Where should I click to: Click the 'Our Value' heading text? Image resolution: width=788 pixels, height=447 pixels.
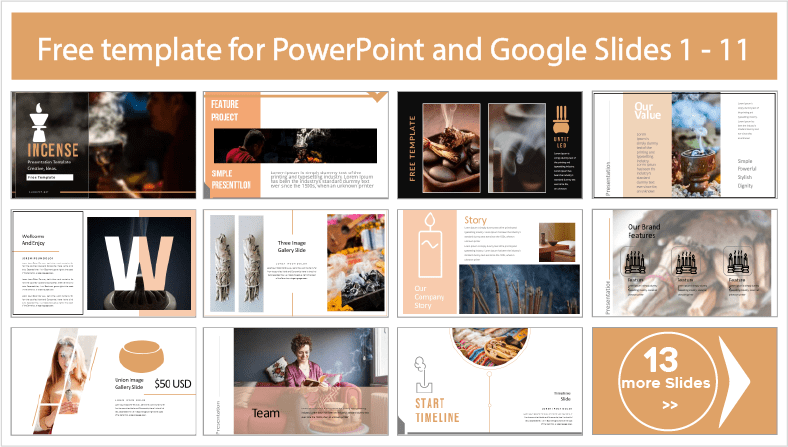coord(647,111)
